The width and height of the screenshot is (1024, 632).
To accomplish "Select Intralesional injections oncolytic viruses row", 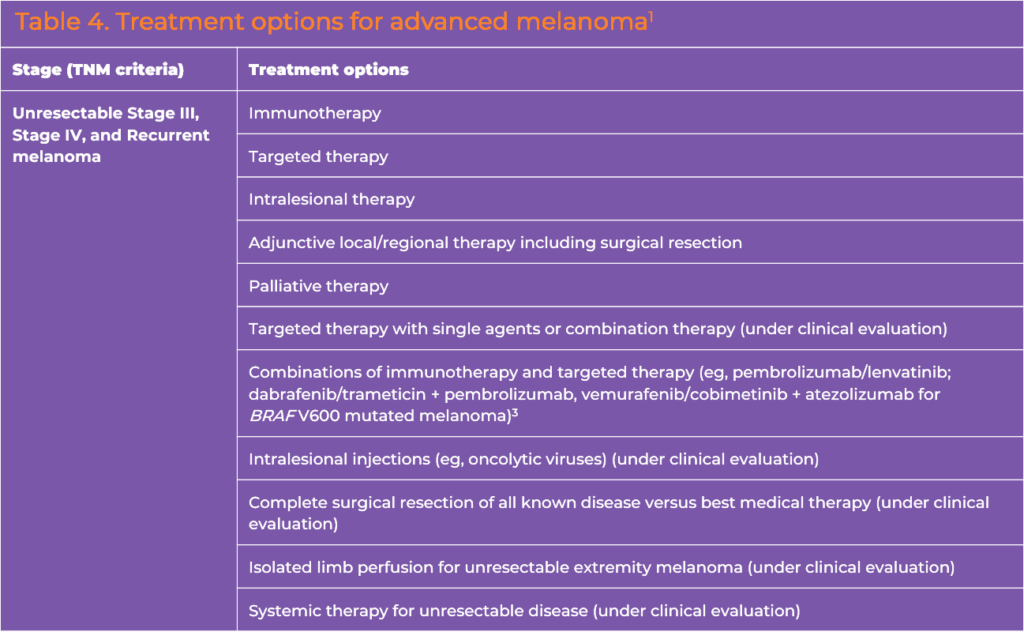I will click(630, 459).
